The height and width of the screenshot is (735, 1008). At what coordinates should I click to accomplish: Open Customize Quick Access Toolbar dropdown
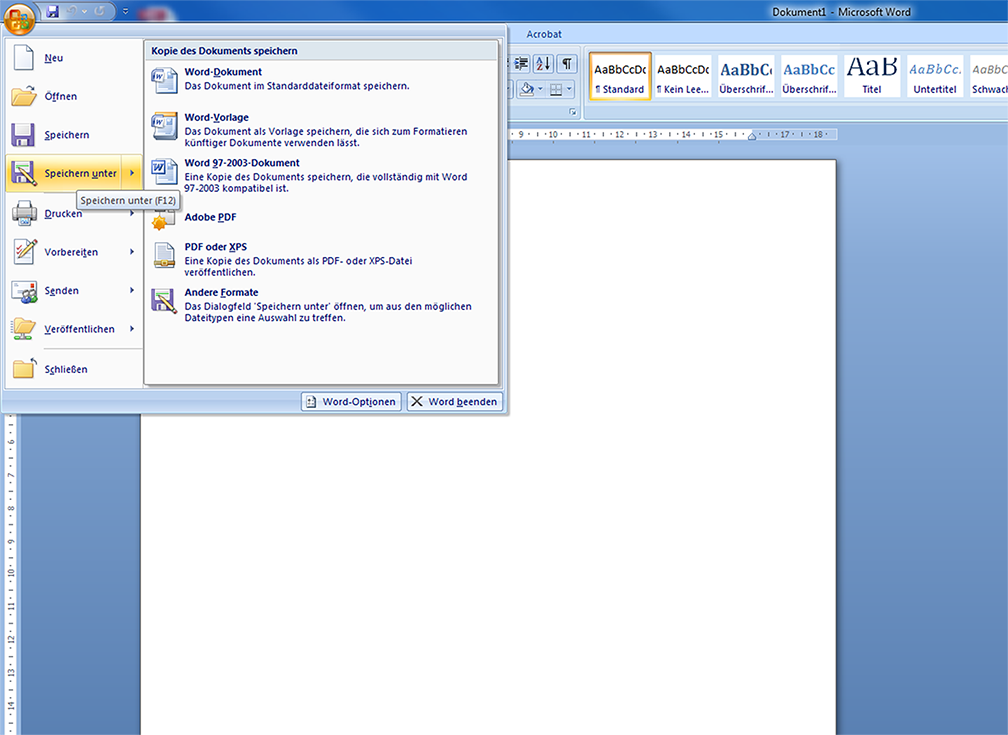[x=125, y=12]
